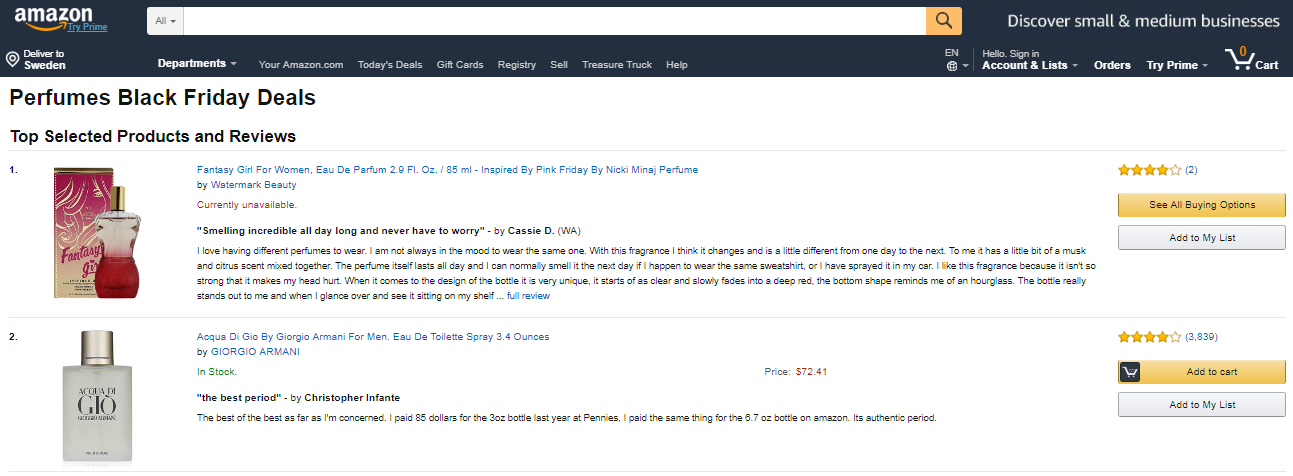This screenshot has height=476, width=1293.
Task: Open the full review link
Action: coord(528,296)
